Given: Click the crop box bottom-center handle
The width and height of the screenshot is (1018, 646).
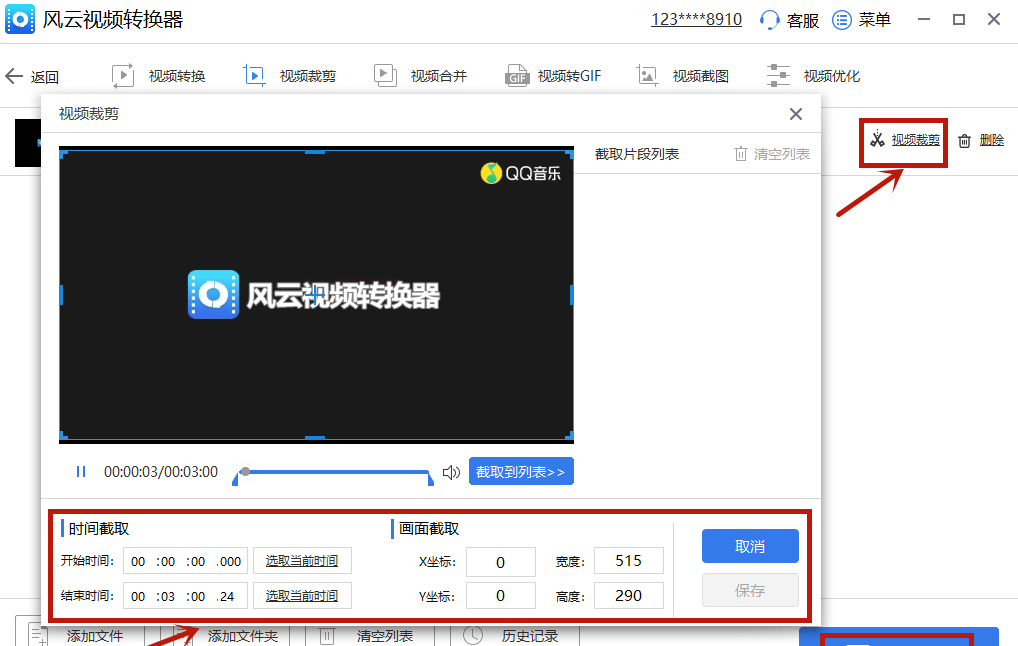Looking at the screenshot, I should [315, 438].
